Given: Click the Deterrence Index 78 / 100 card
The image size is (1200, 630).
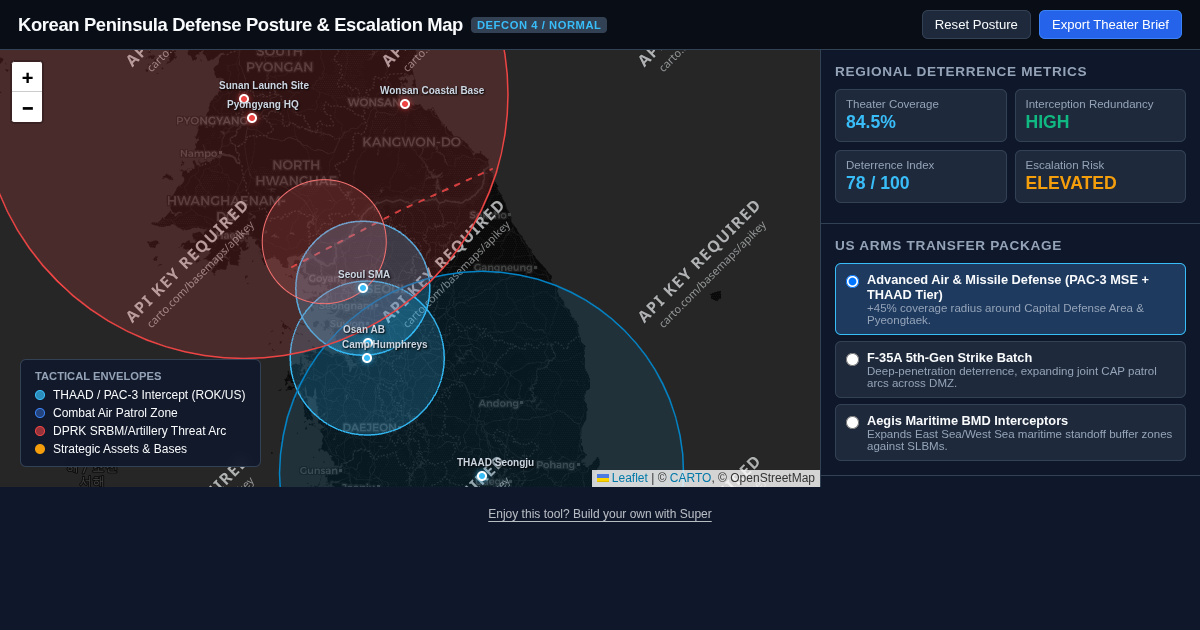Looking at the screenshot, I should coord(921,177).
